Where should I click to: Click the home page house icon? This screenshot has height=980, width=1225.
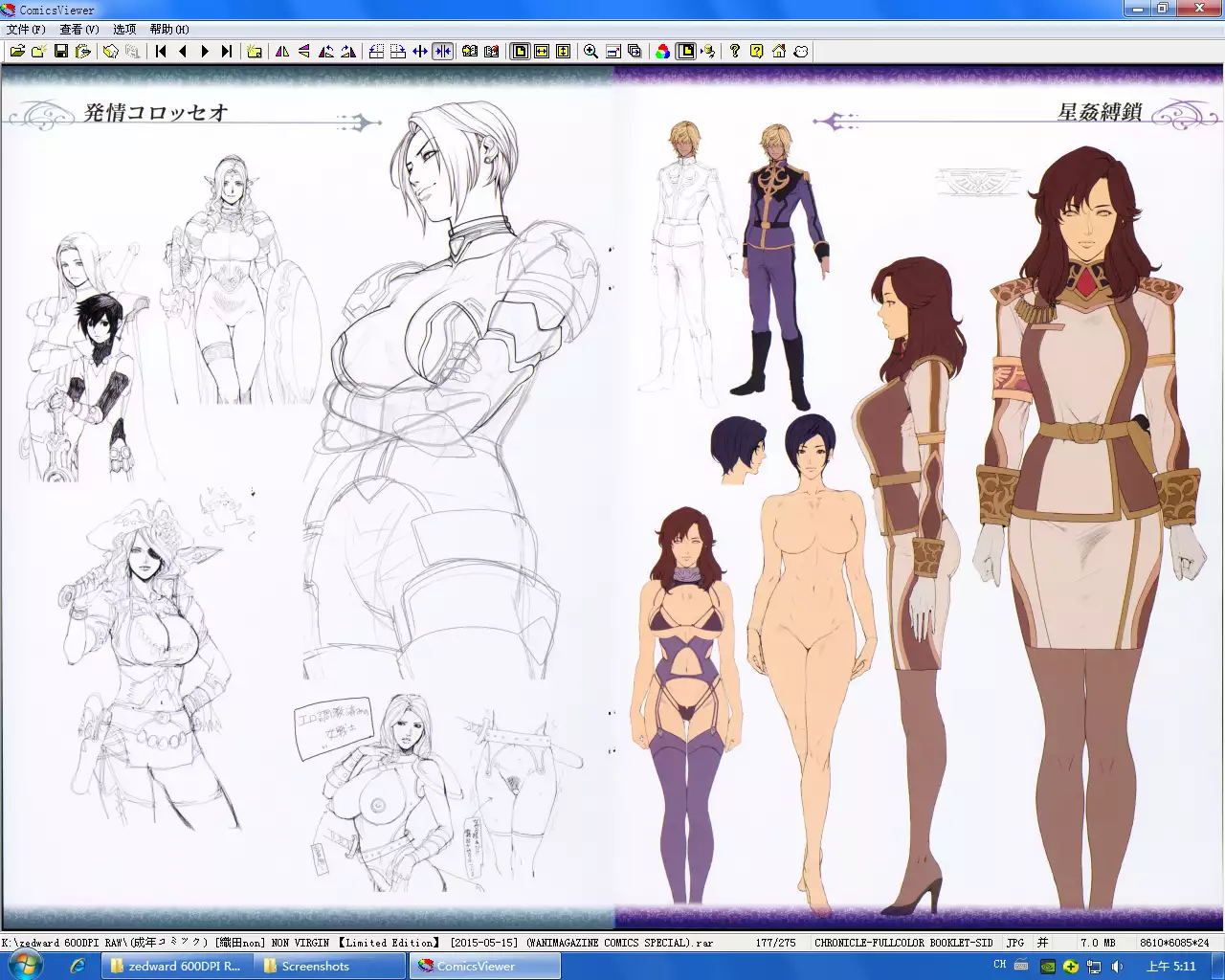pos(779,52)
